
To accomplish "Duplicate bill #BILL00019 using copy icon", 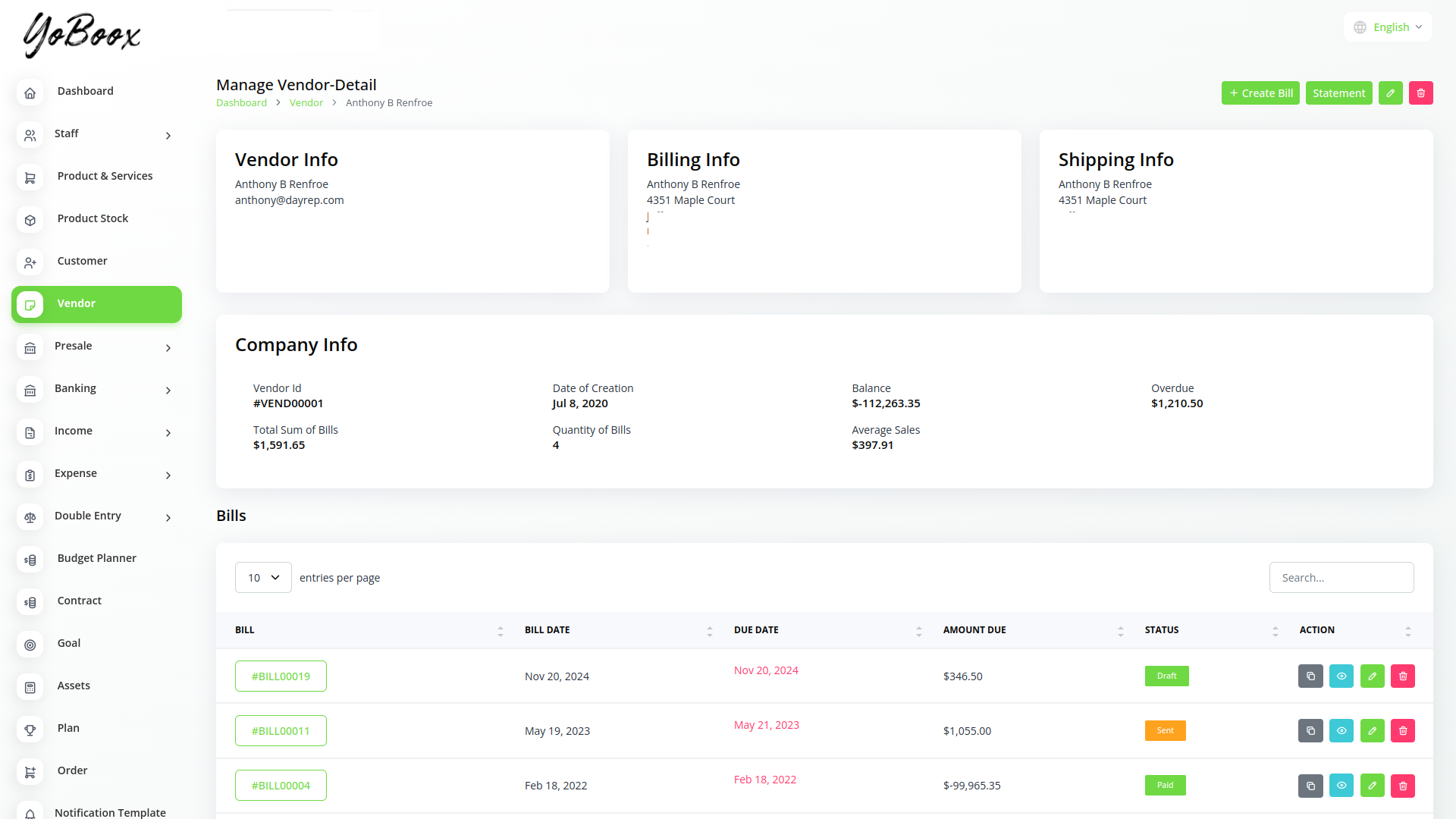I will (x=1310, y=676).
